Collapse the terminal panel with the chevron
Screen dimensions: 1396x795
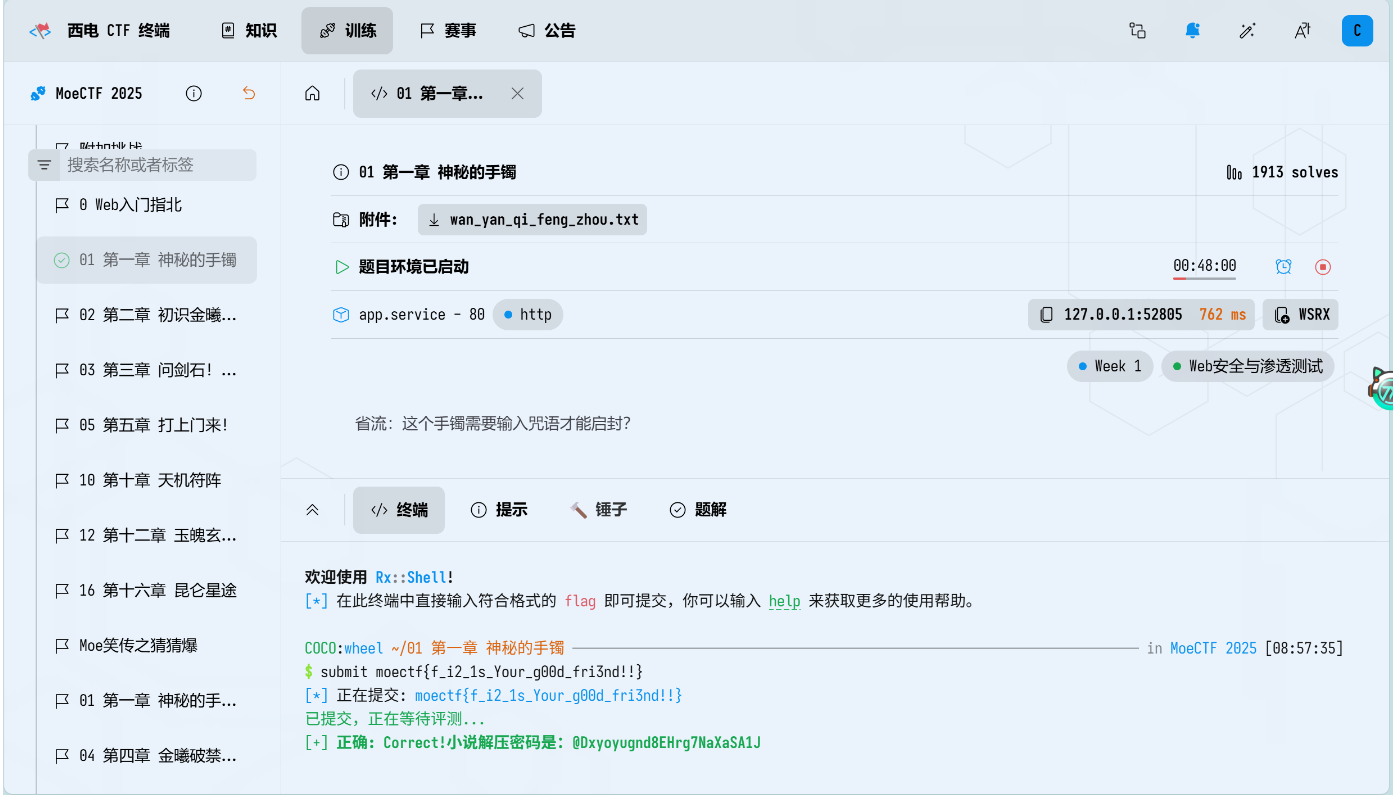pos(312,509)
